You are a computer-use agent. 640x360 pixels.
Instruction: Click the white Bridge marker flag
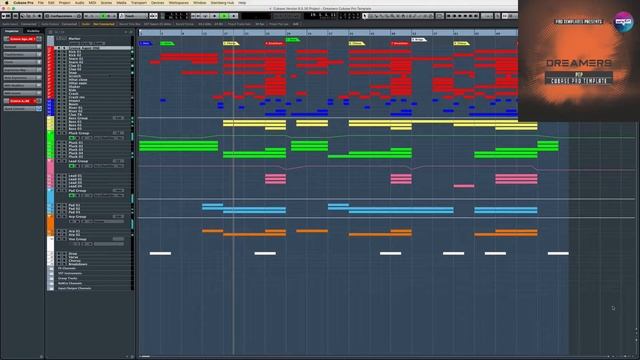pyautogui.click(x=419, y=40)
